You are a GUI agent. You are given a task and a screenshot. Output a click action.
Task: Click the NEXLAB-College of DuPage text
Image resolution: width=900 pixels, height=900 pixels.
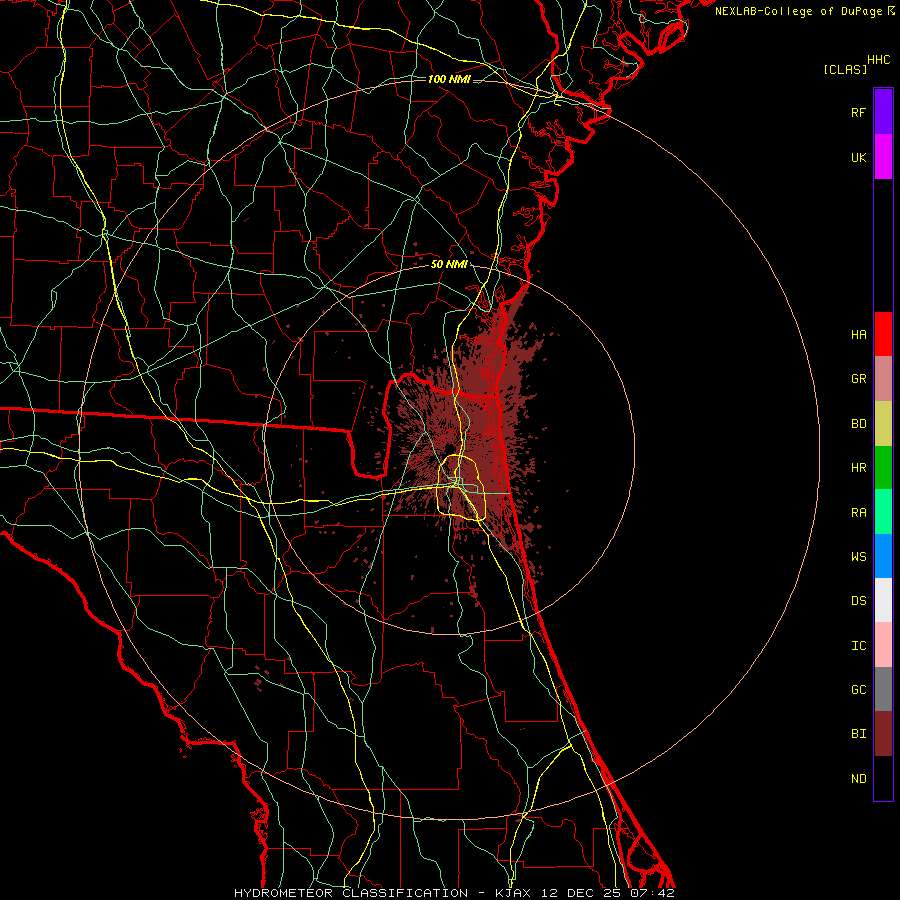click(799, 11)
